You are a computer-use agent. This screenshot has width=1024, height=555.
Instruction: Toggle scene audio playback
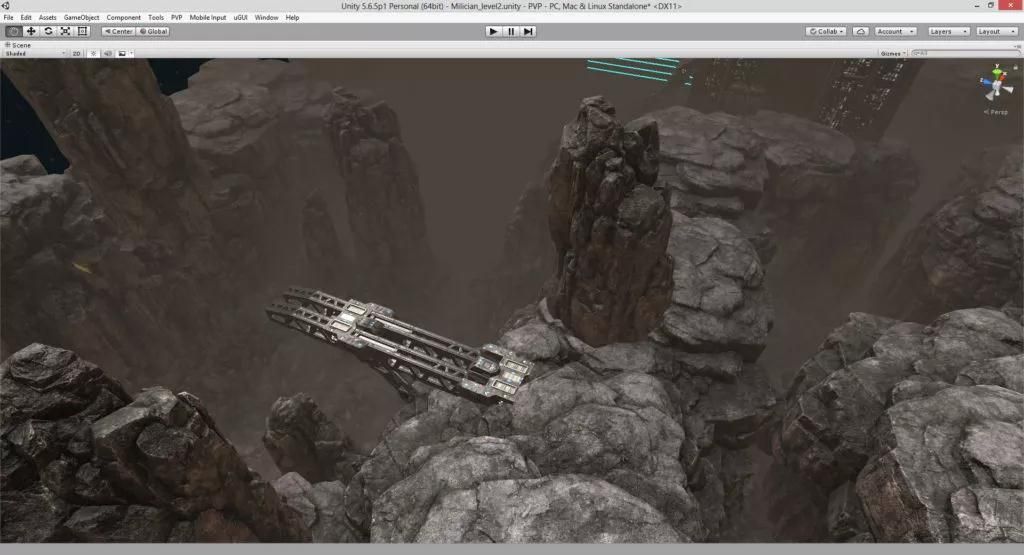point(106,53)
